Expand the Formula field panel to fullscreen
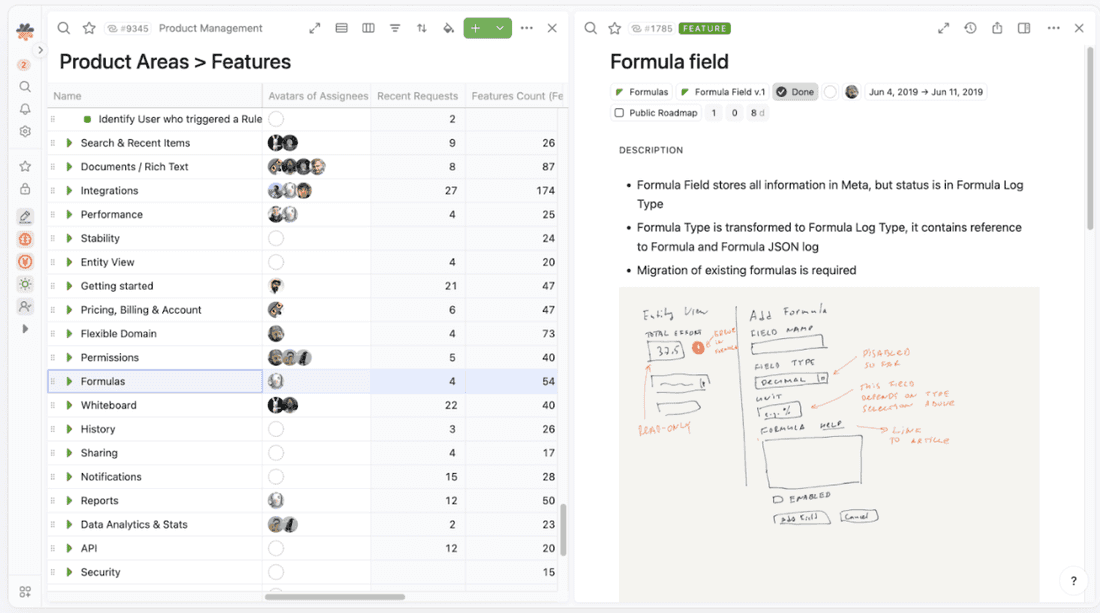 (x=943, y=28)
